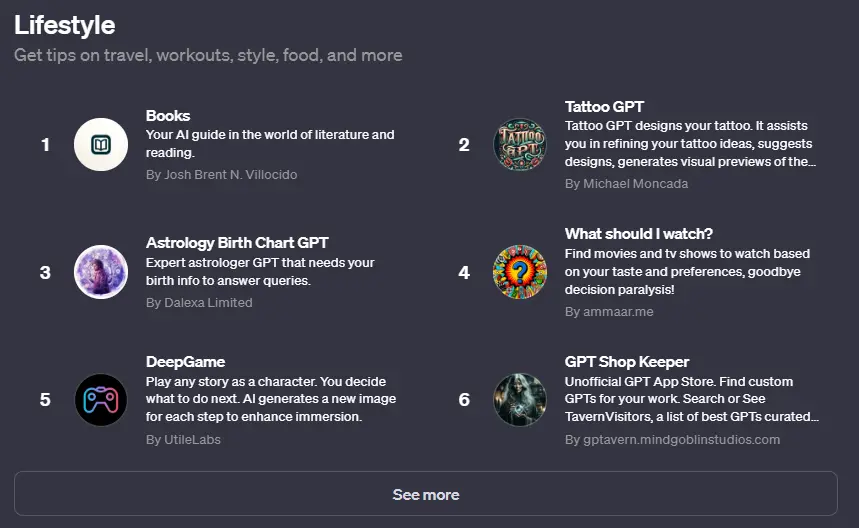Click the Lifestyle section heading
This screenshot has width=859, height=528.
coord(65,25)
